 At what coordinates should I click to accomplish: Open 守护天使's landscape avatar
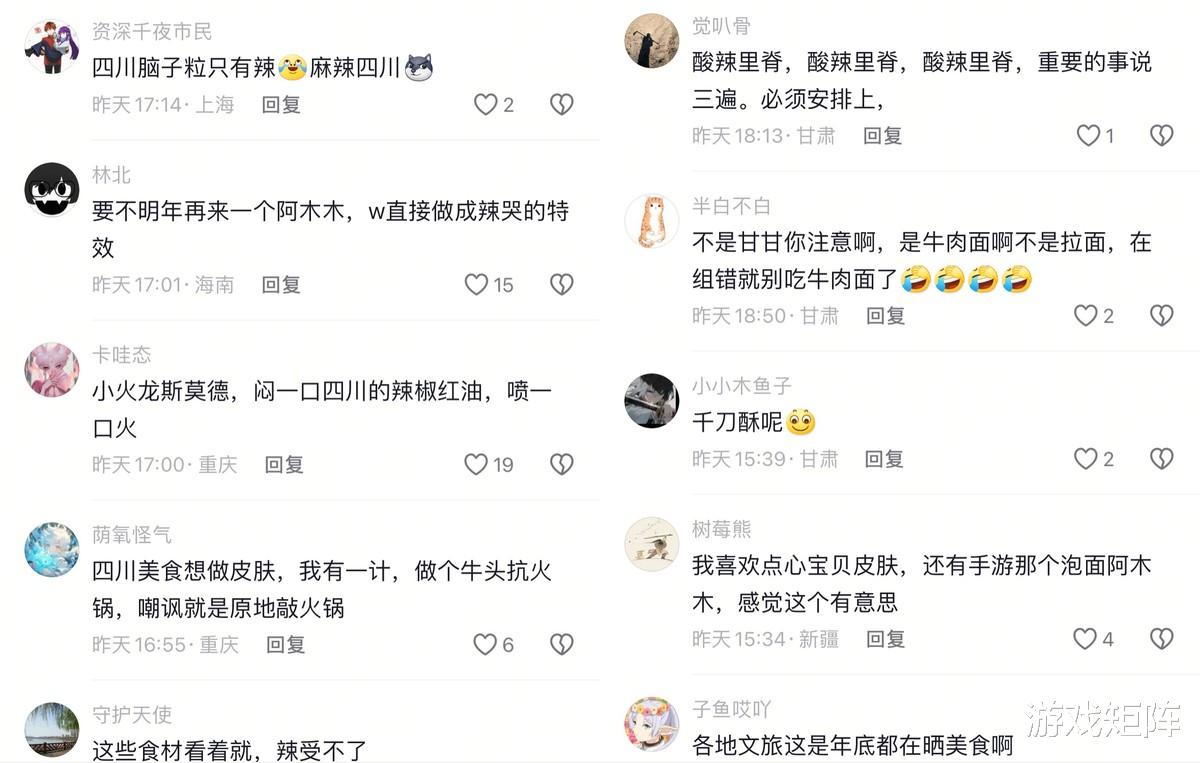point(52,729)
